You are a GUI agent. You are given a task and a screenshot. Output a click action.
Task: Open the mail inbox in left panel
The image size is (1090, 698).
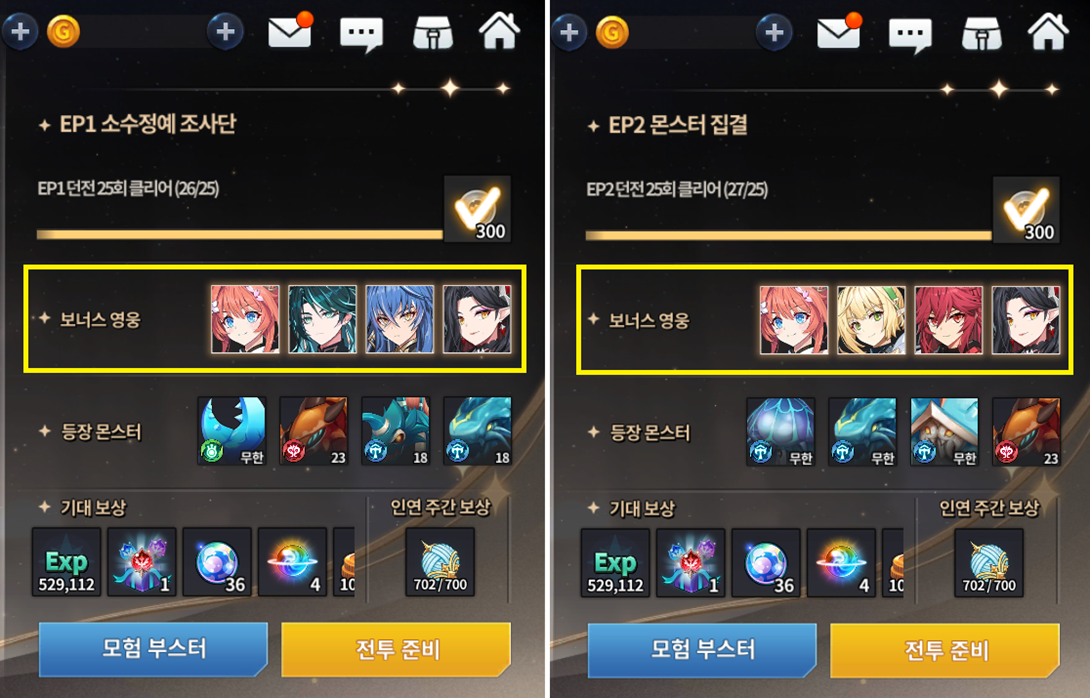290,30
